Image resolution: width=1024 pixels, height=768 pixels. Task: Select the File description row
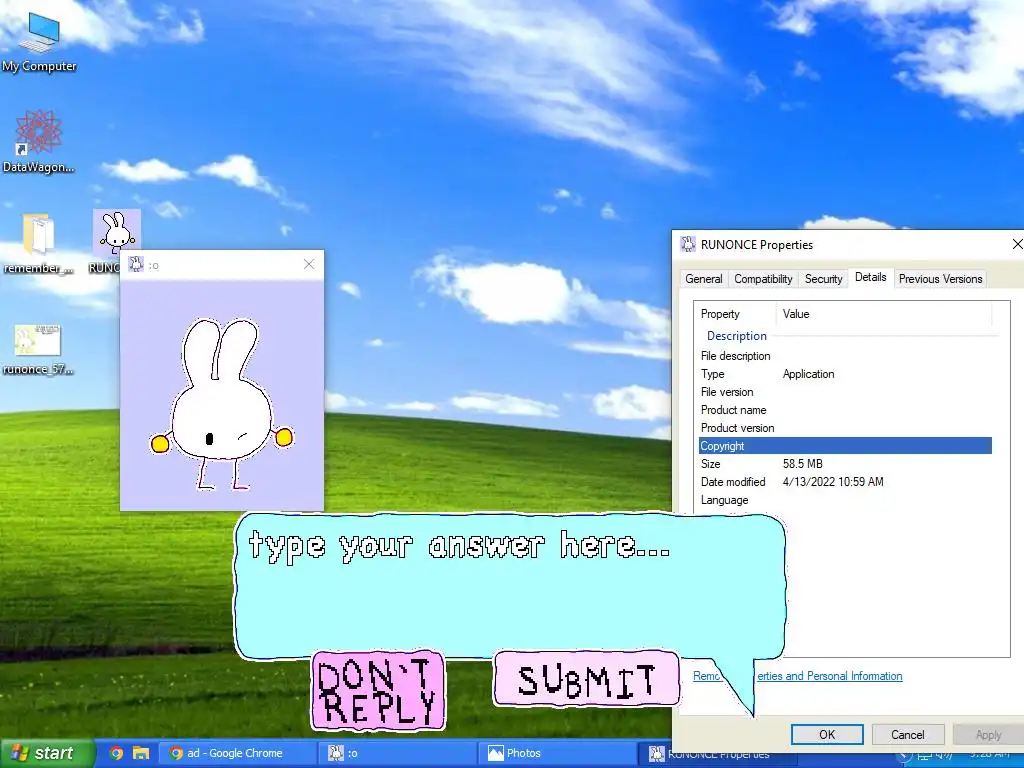tap(845, 356)
